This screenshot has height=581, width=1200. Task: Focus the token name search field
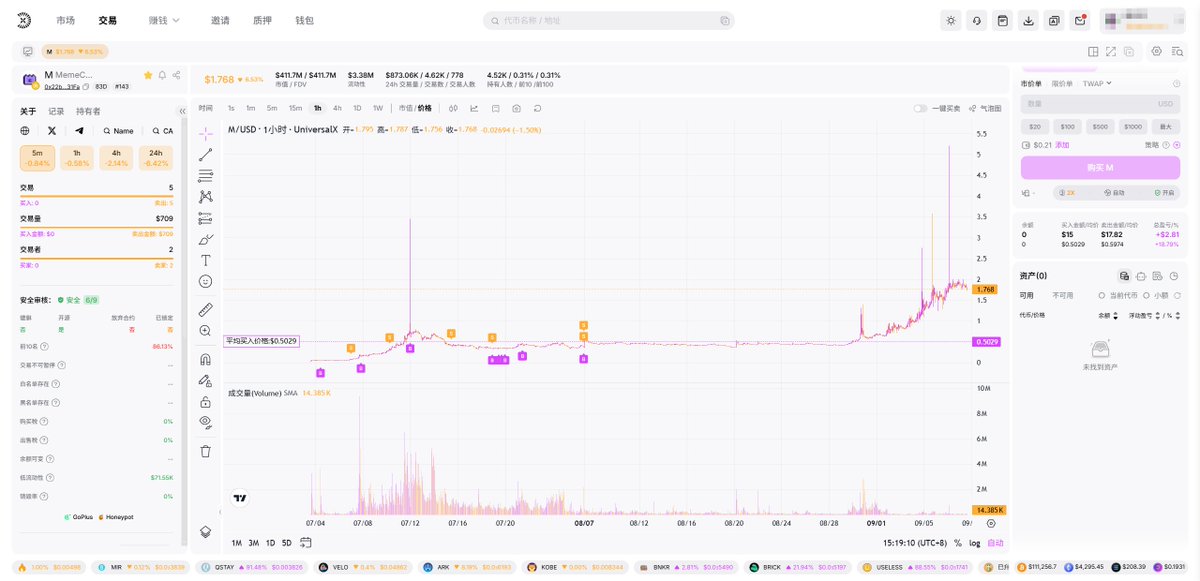click(x=608, y=20)
